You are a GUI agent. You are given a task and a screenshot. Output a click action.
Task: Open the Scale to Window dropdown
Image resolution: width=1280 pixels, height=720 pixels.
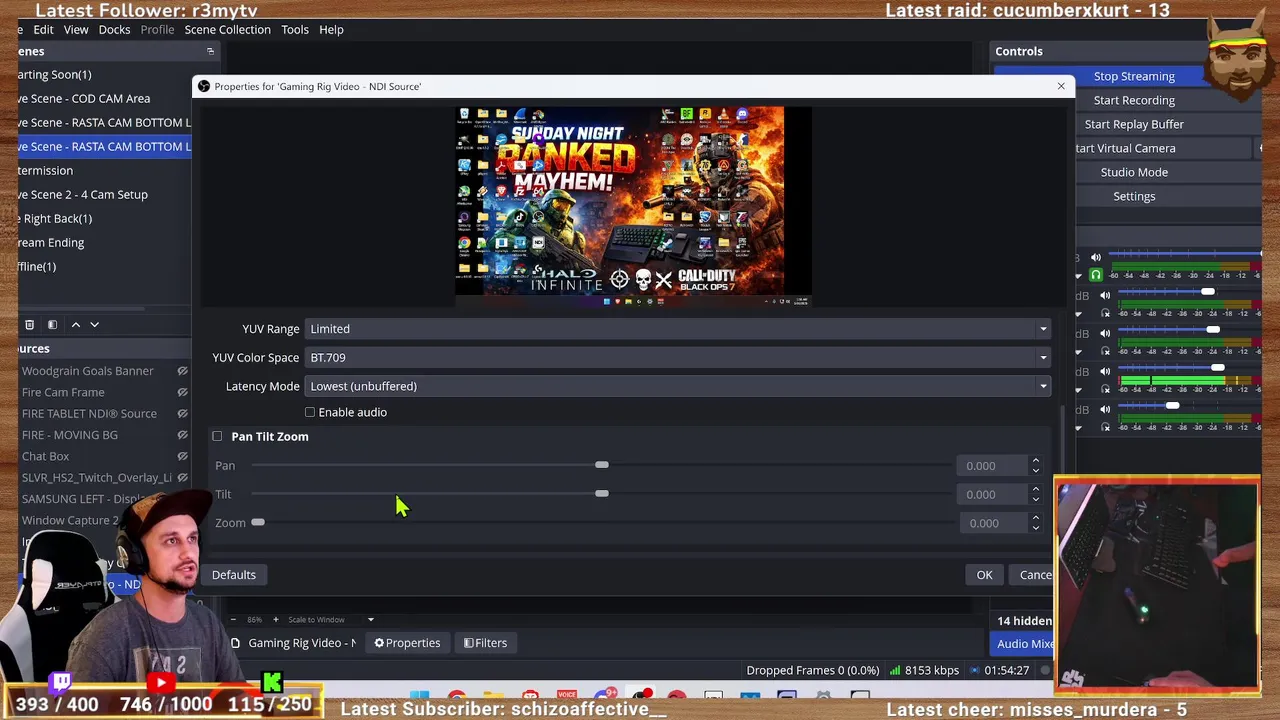click(x=330, y=620)
